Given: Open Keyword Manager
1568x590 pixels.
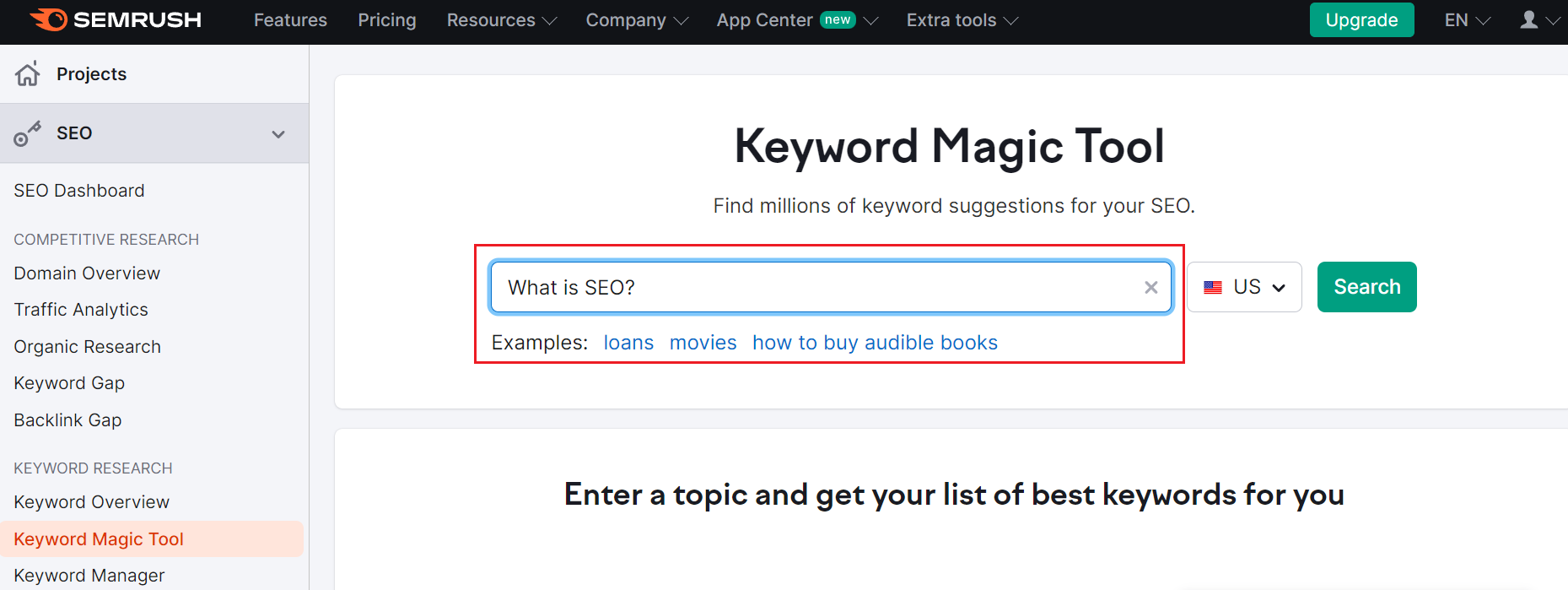Looking at the screenshot, I should [x=89, y=576].
